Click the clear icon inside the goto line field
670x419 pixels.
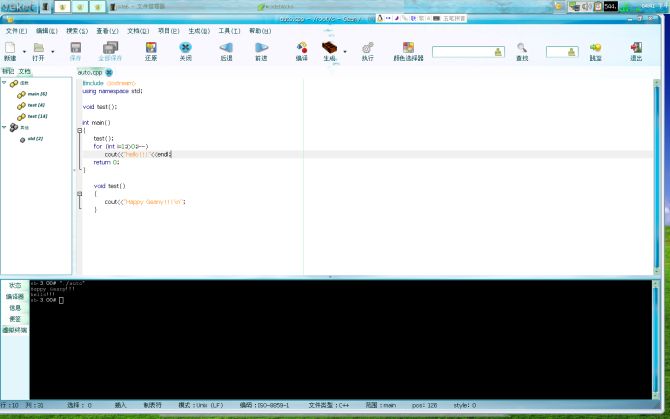[x=572, y=52]
